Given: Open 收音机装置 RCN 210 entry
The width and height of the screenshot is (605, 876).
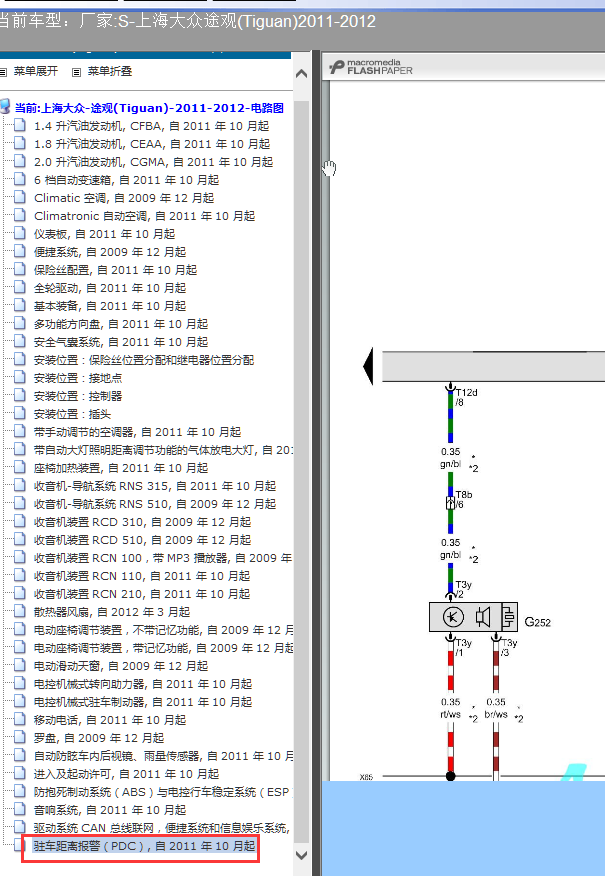Looking at the screenshot, I should [142, 594].
